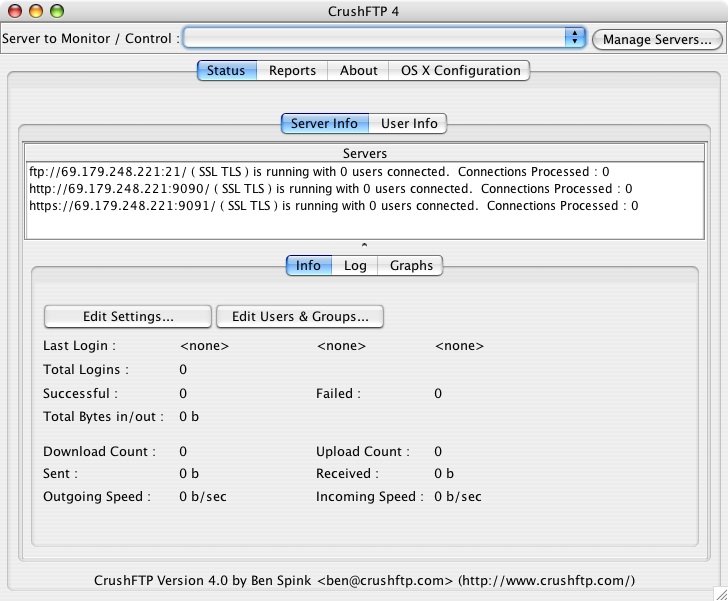Click the CrushFTP Version 4.0 footer text
The image size is (728, 601).
[364, 580]
